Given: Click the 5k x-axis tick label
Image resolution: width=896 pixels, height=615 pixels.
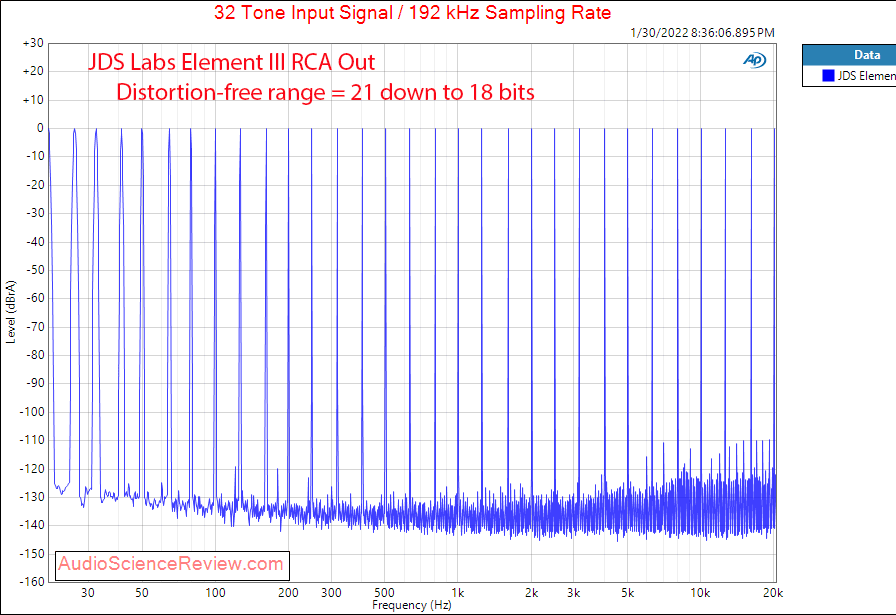Looking at the screenshot, I should click(627, 593).
